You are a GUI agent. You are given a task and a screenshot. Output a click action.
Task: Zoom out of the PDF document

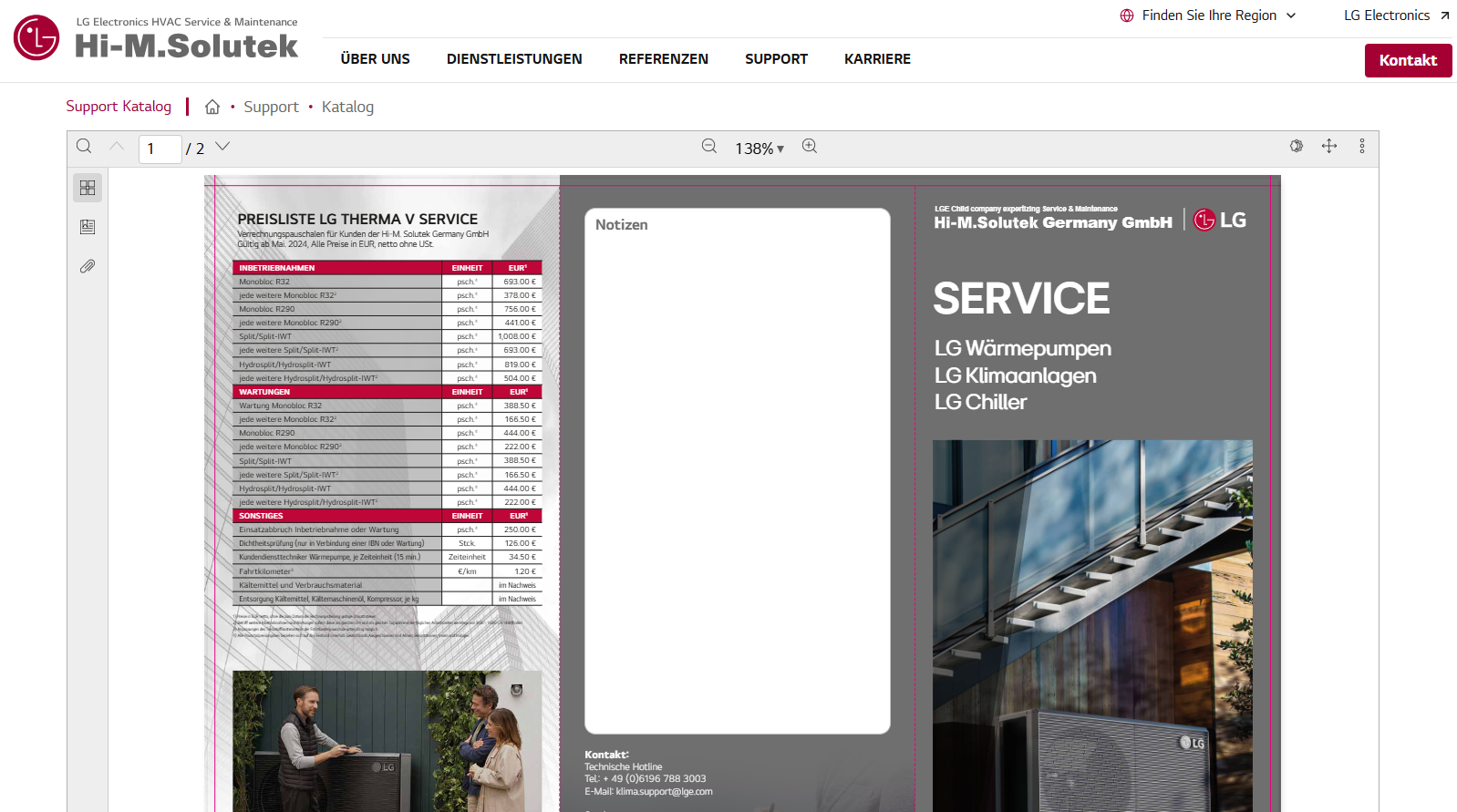(x=709, y=147)
